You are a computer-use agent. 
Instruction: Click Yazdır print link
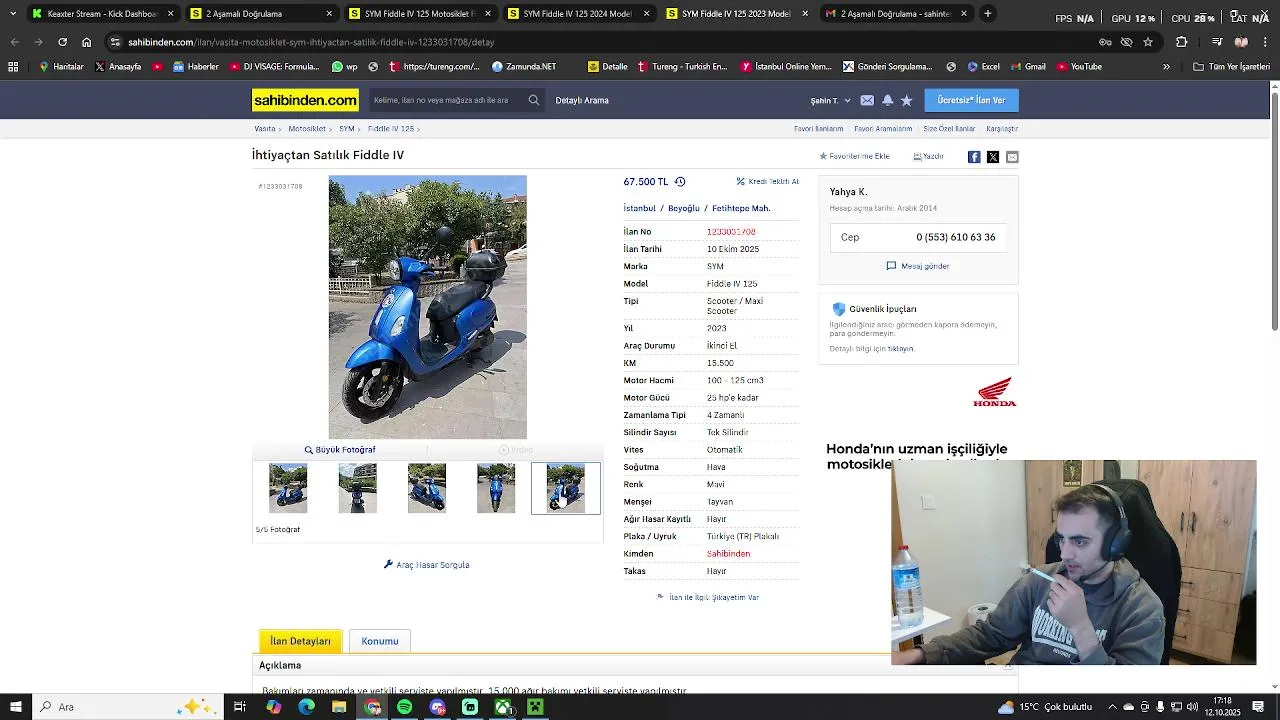click(x=928, y=157)
